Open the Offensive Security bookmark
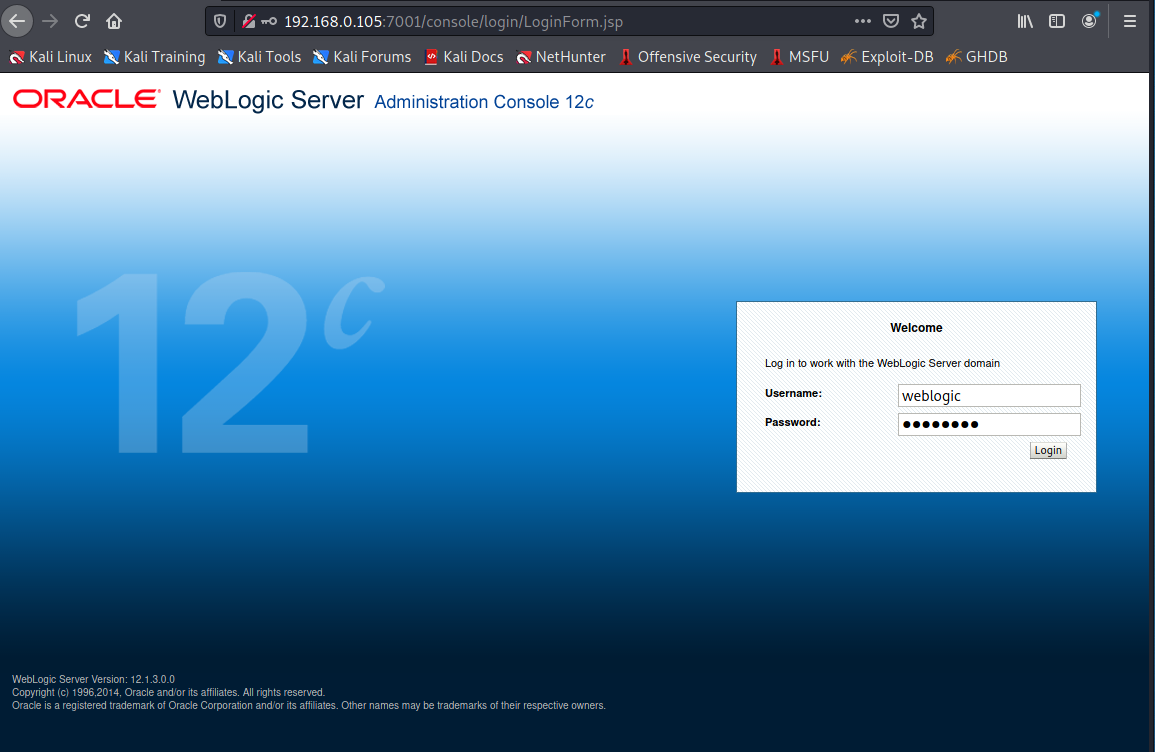 688,57
